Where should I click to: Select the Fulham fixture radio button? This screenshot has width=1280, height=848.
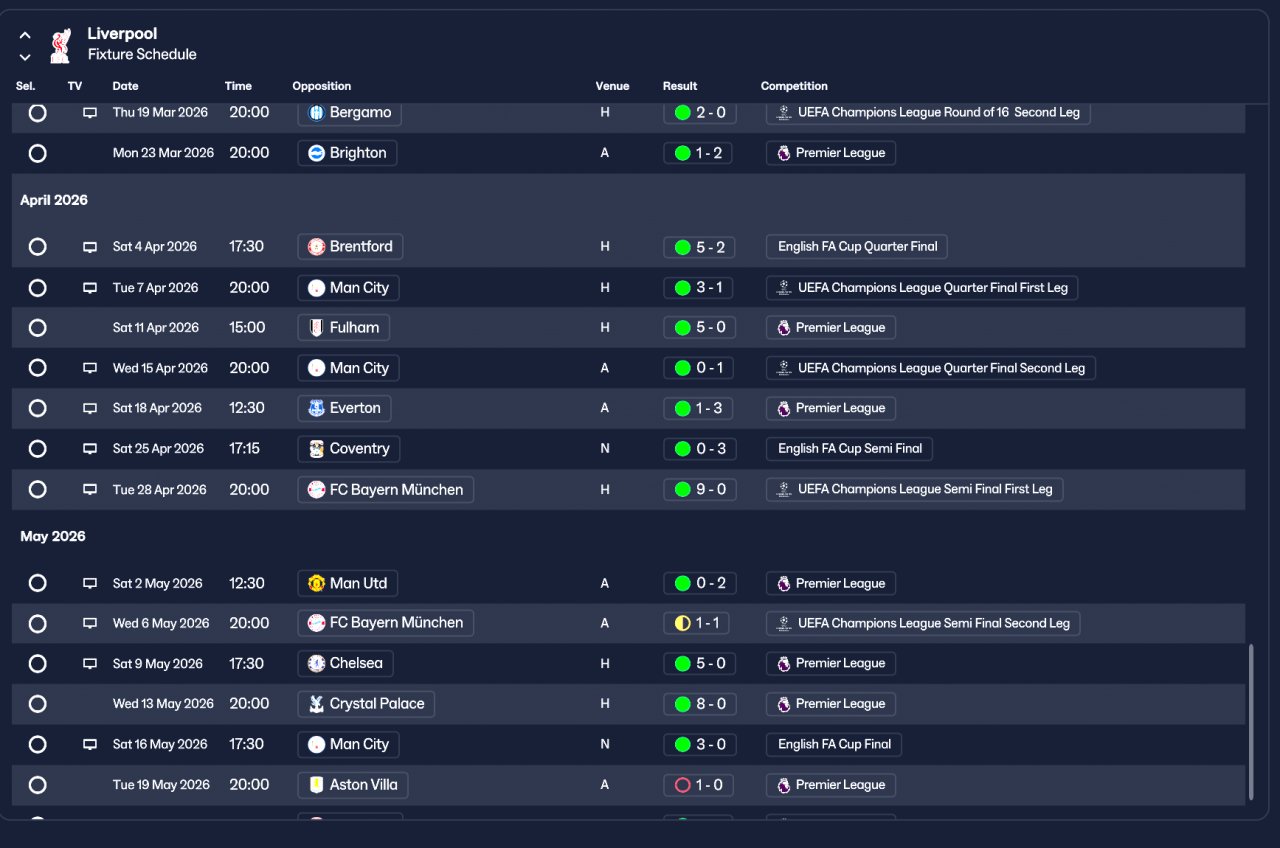click(x=37, y=327)
